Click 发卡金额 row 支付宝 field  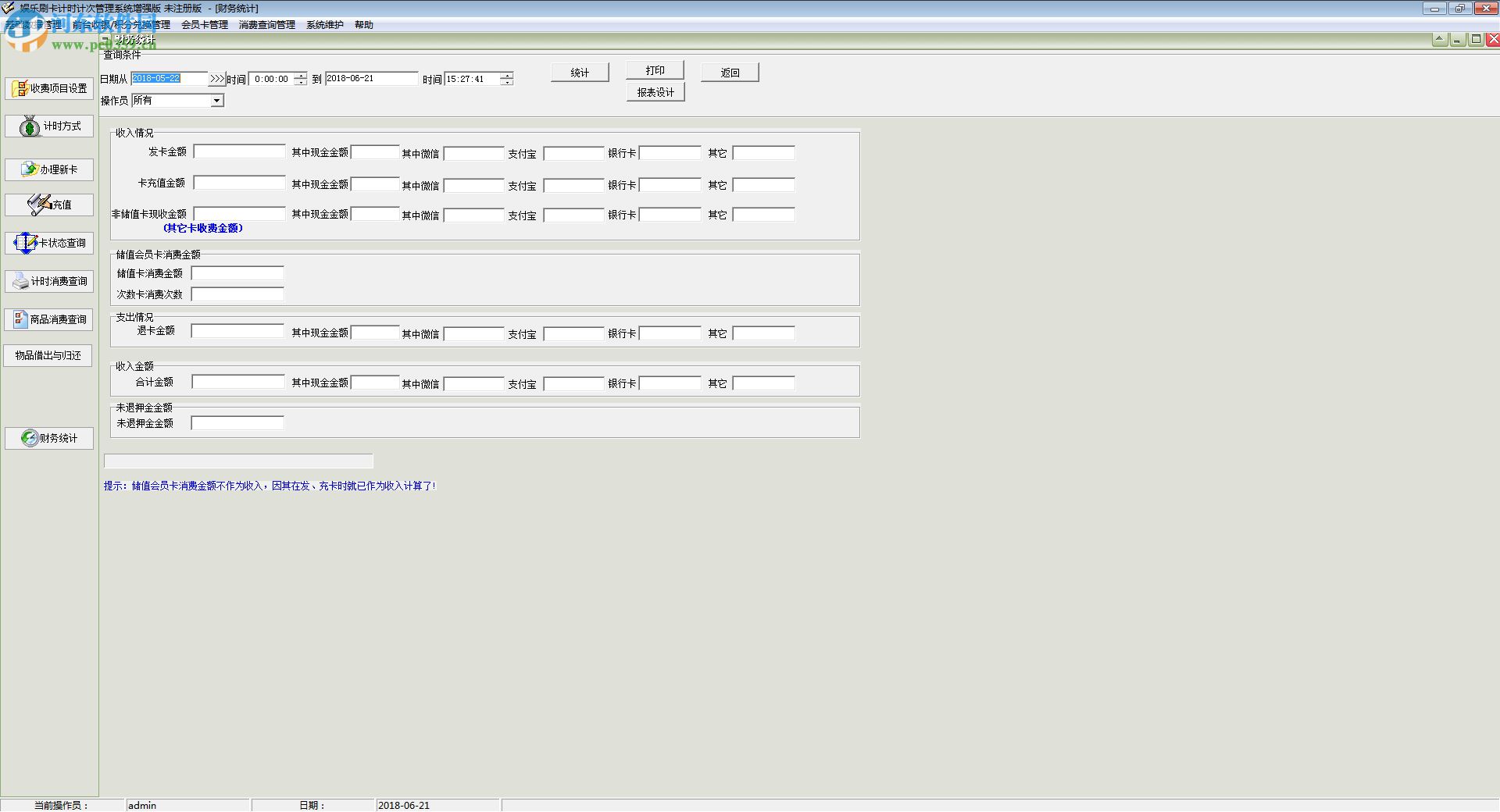574,154
